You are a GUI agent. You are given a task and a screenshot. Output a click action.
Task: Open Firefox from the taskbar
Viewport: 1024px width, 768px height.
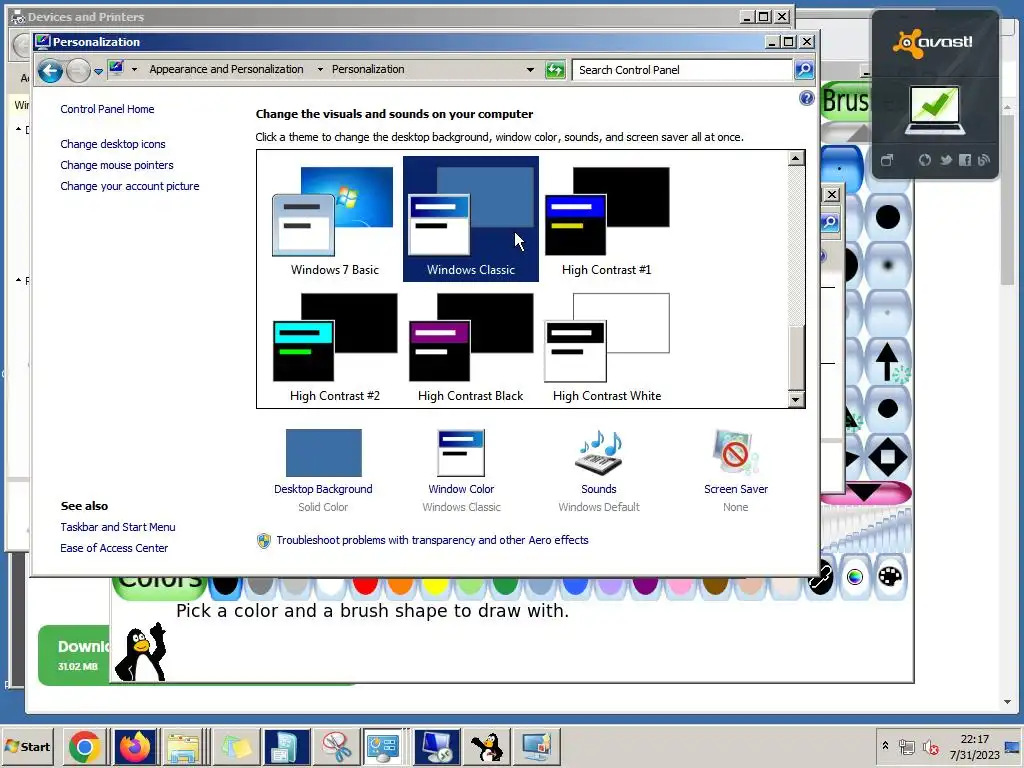(x=135, y=747)
